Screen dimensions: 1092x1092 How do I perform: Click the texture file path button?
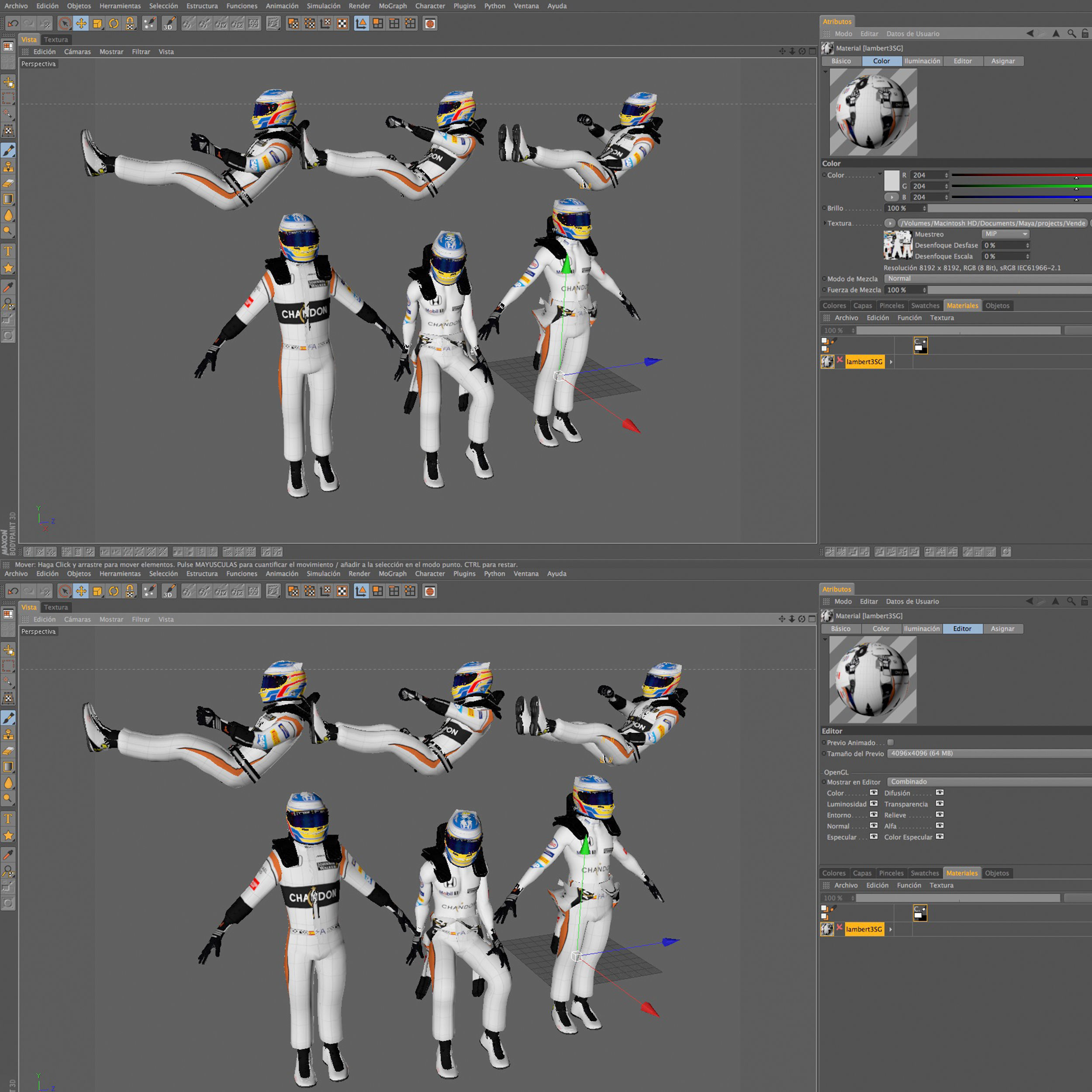tap(992, 223)
